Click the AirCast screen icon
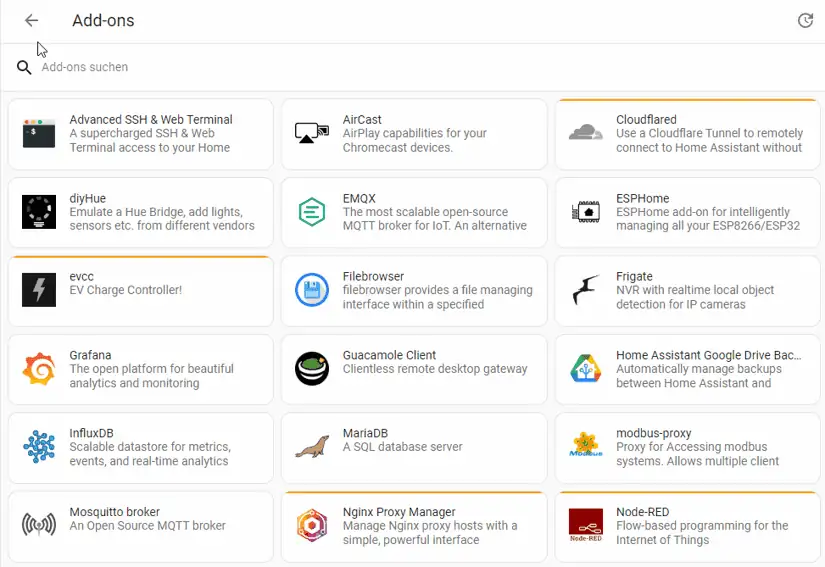 (312, 133)
